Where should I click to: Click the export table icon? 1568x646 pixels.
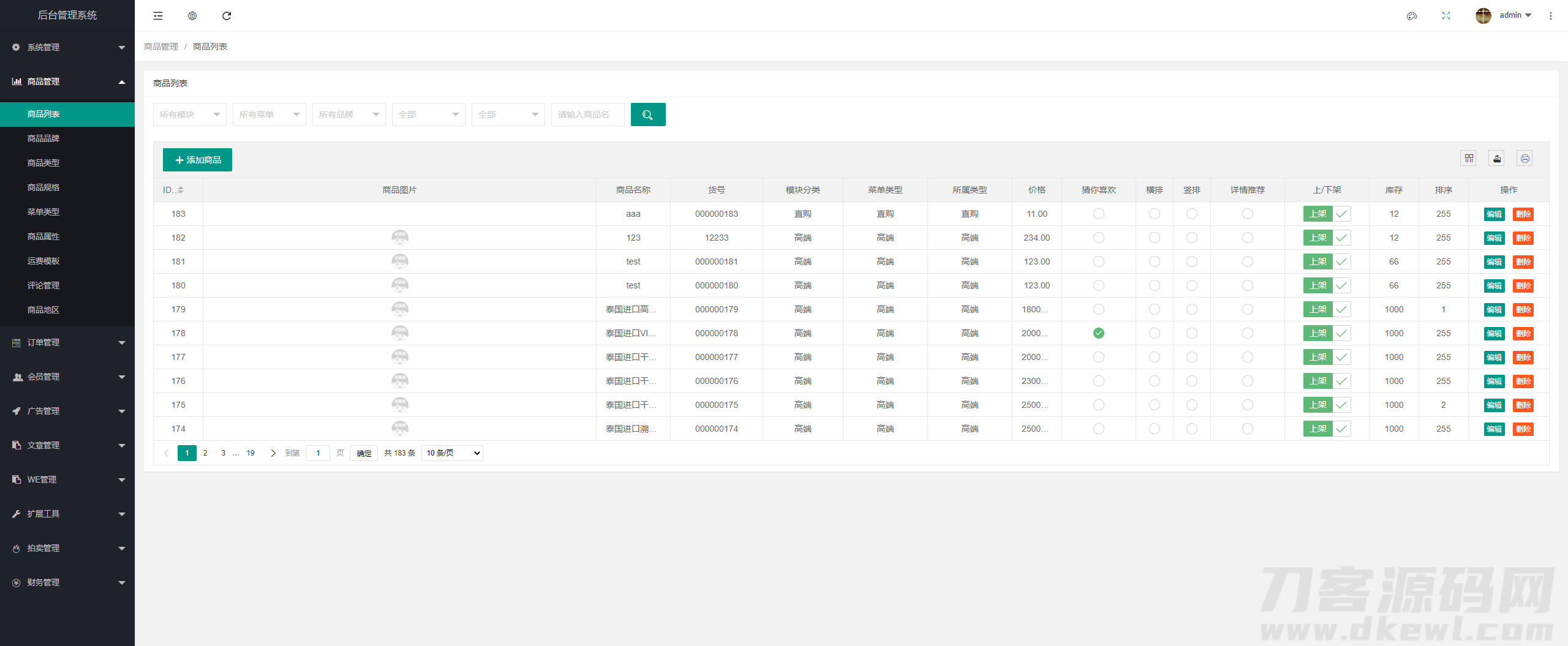pos(1497,159)
